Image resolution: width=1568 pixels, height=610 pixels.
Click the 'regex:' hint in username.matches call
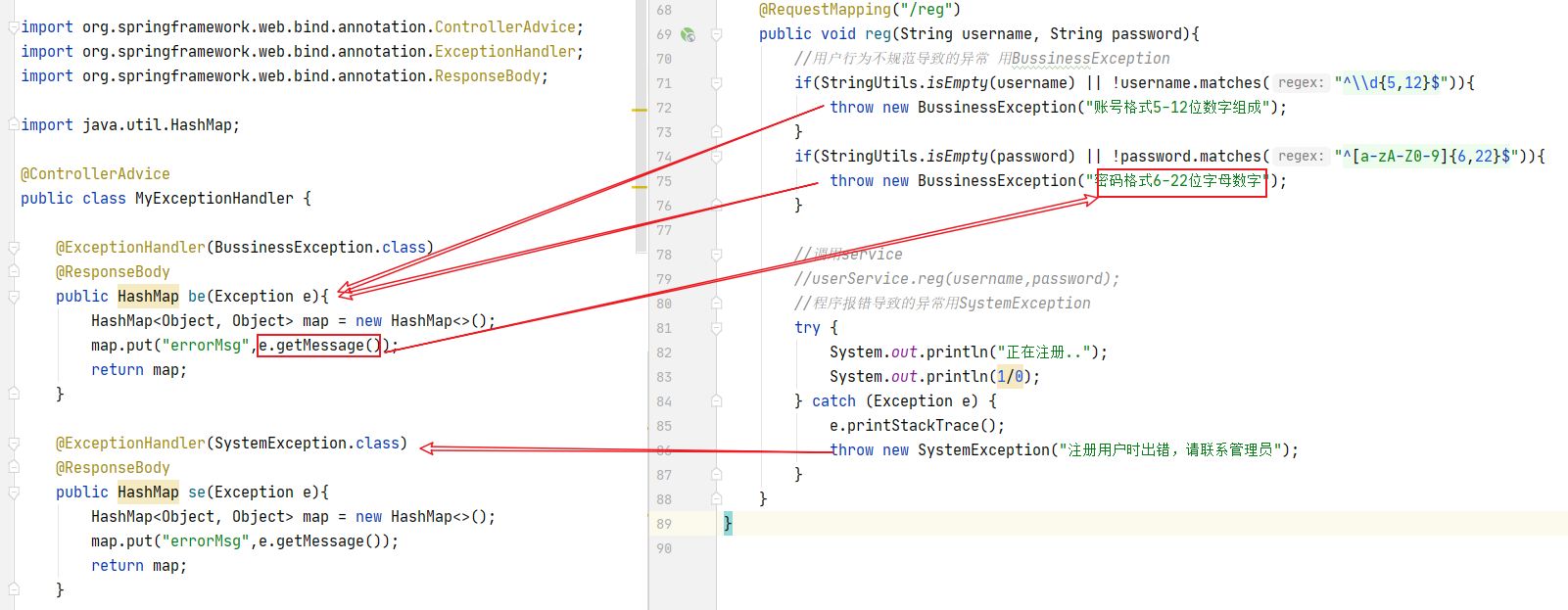click(x=1301, y=83)
